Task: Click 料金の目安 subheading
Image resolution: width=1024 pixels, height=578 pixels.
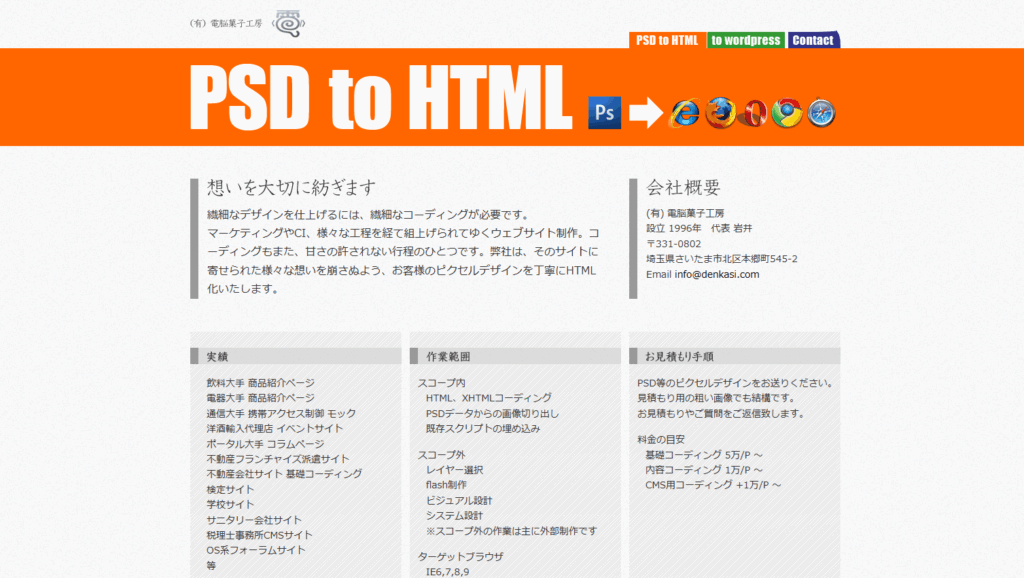Action: [661, 440]
